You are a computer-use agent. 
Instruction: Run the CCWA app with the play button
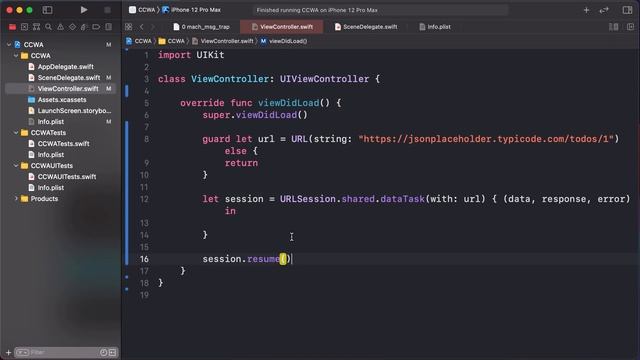84,10
